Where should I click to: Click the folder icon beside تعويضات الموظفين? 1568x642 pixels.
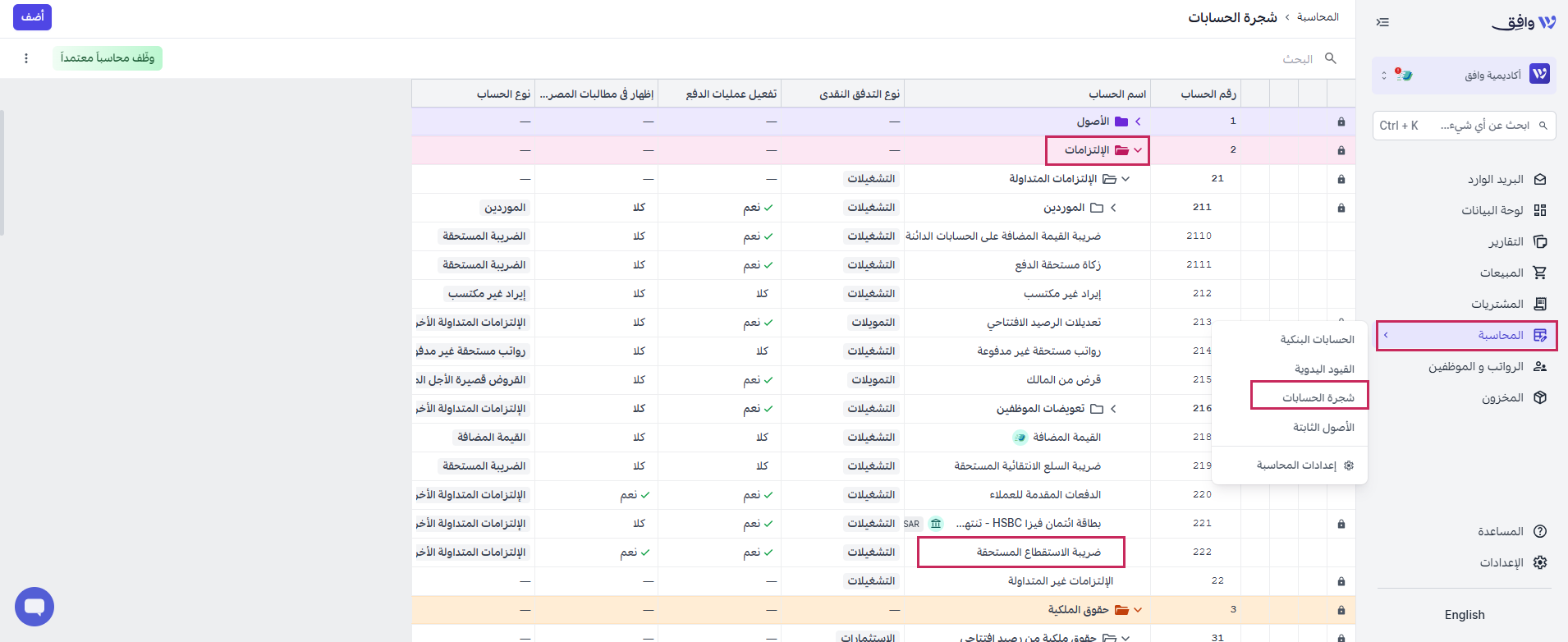[x=1097, y=409]
